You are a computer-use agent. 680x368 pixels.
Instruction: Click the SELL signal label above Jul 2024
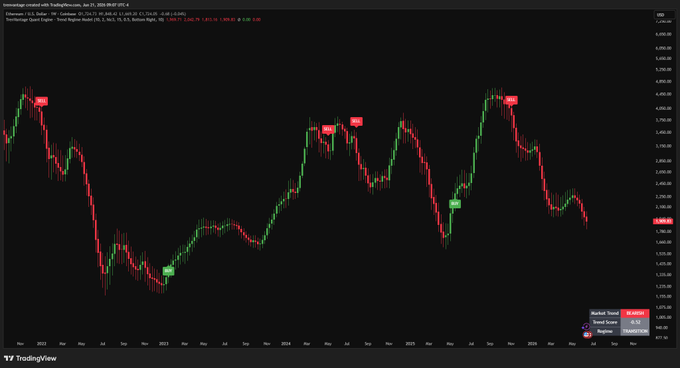click(356, 121)
